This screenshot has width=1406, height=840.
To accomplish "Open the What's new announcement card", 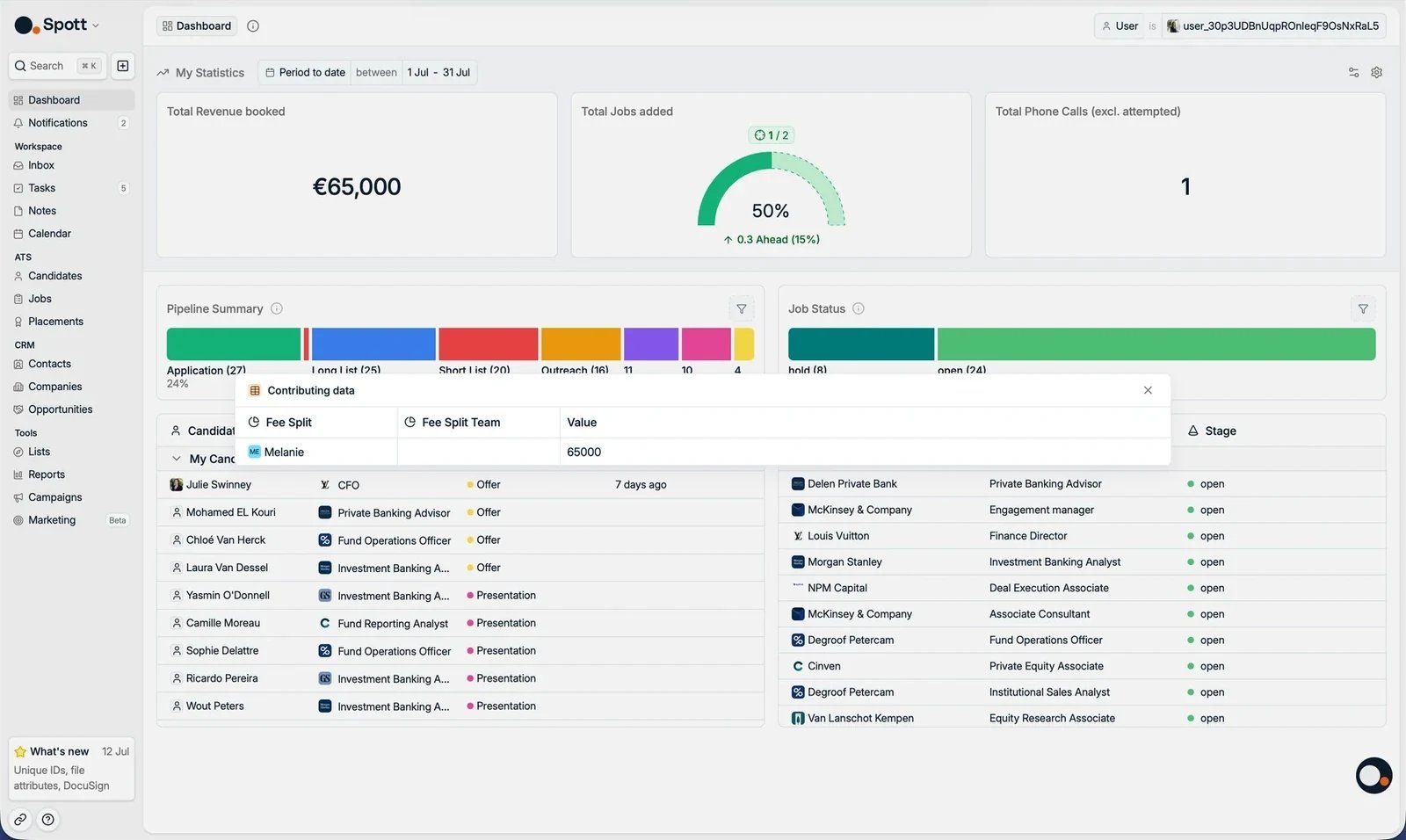I will point(71,769).
